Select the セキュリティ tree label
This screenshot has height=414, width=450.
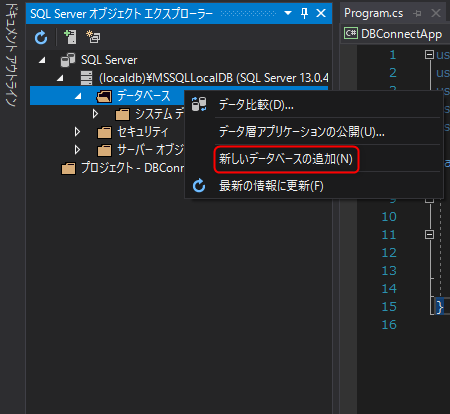click(143, 132)
